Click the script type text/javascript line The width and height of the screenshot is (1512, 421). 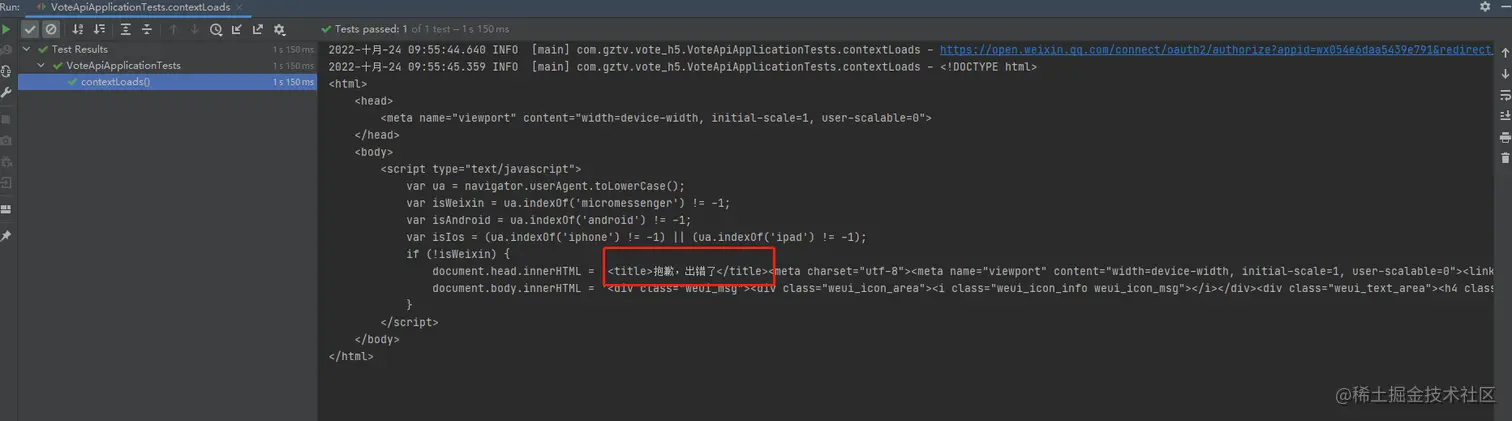pos(480,169)
